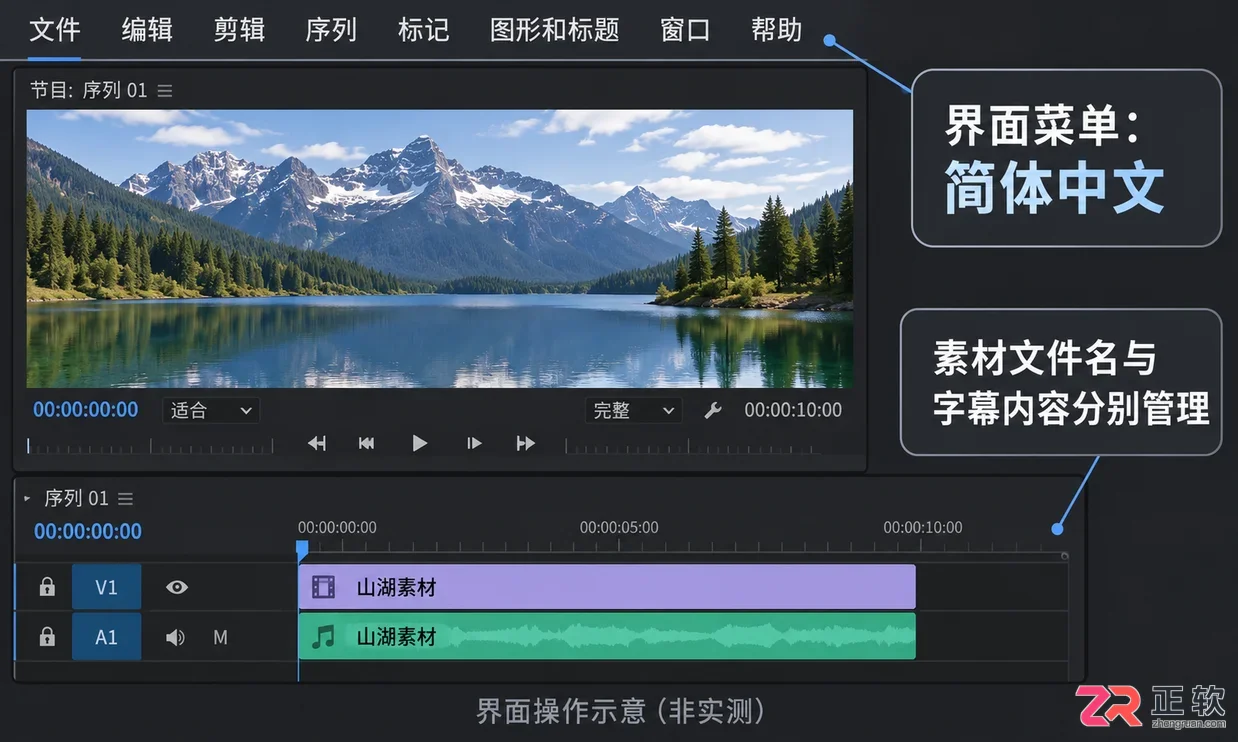Click the 节目: 序列 01 panel title

tap(89, 90)
